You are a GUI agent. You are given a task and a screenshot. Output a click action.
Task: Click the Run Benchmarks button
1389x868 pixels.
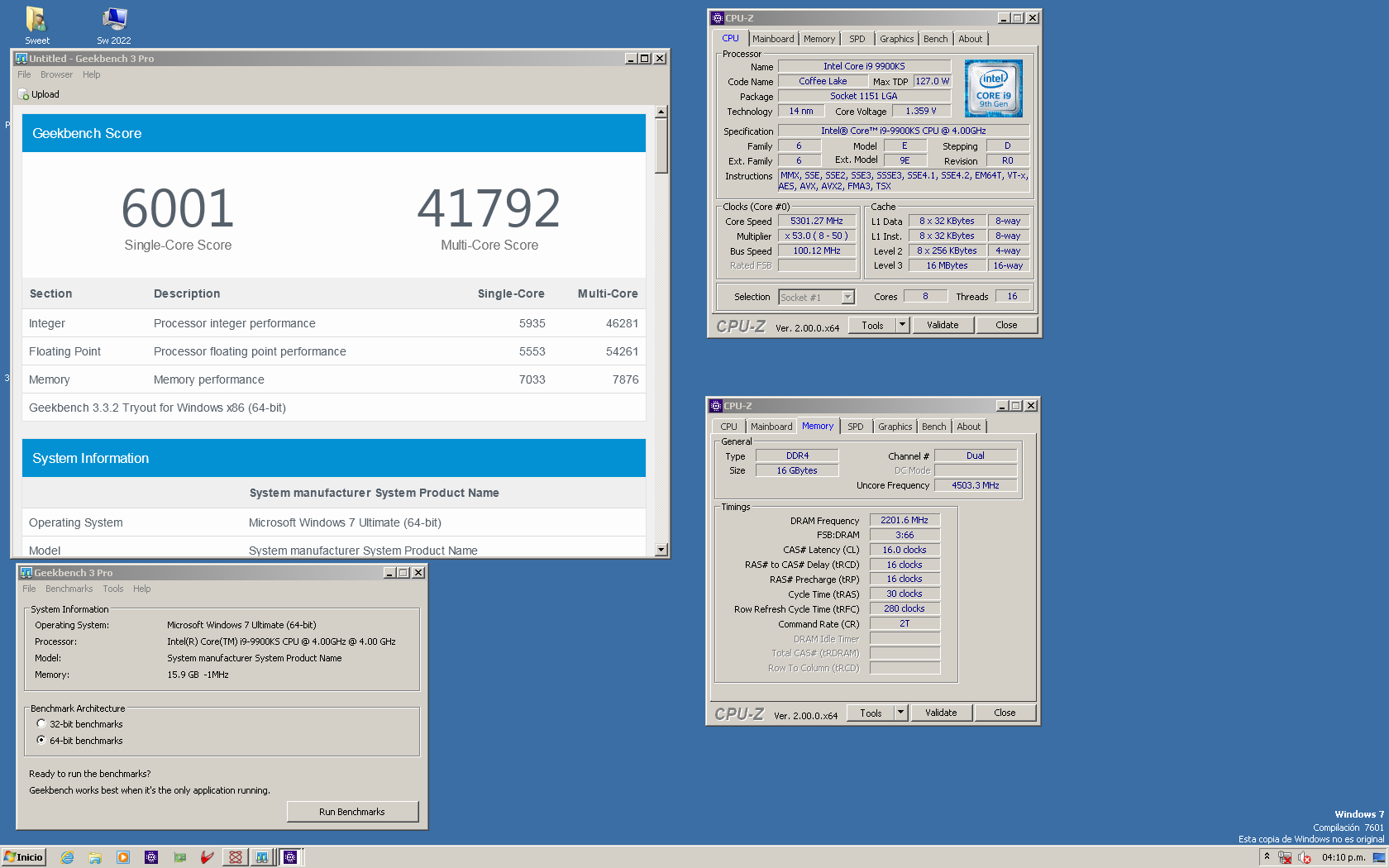coord(352,812)
